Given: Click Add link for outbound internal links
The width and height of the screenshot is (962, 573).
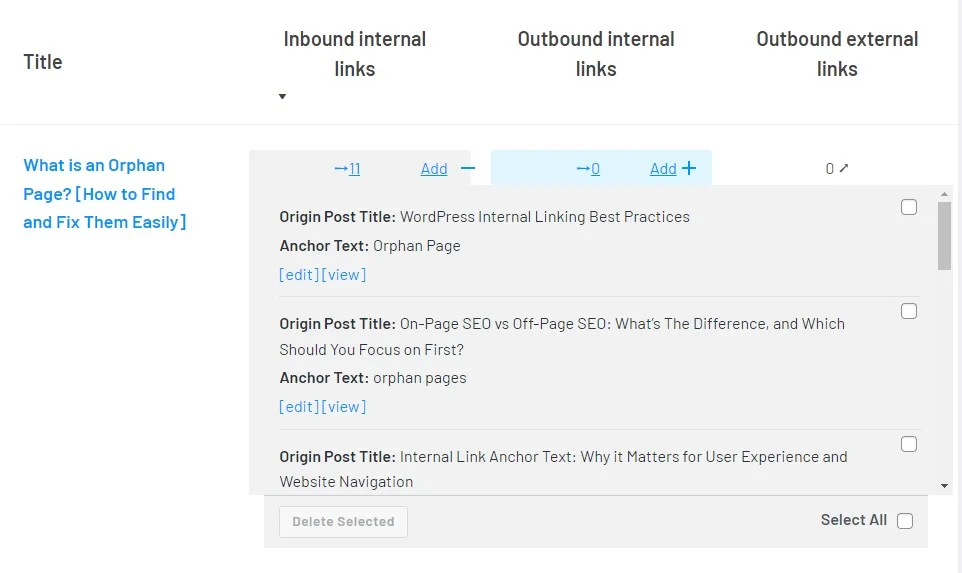Looking at the screenshot, I should (x=663, y=169).
